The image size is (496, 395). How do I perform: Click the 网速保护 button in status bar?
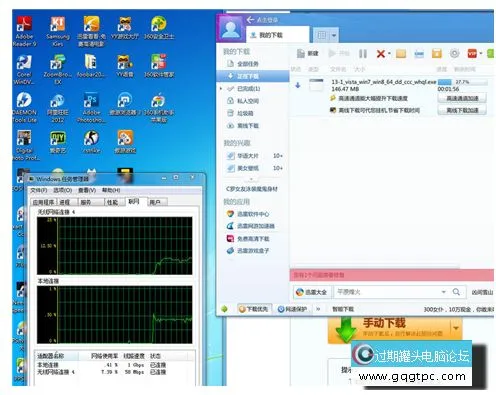(292, 309)
